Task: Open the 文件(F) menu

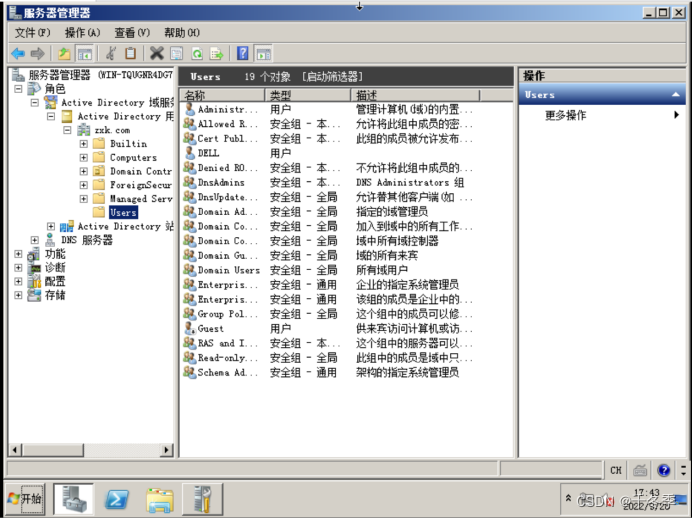Action: pos(33,32)
